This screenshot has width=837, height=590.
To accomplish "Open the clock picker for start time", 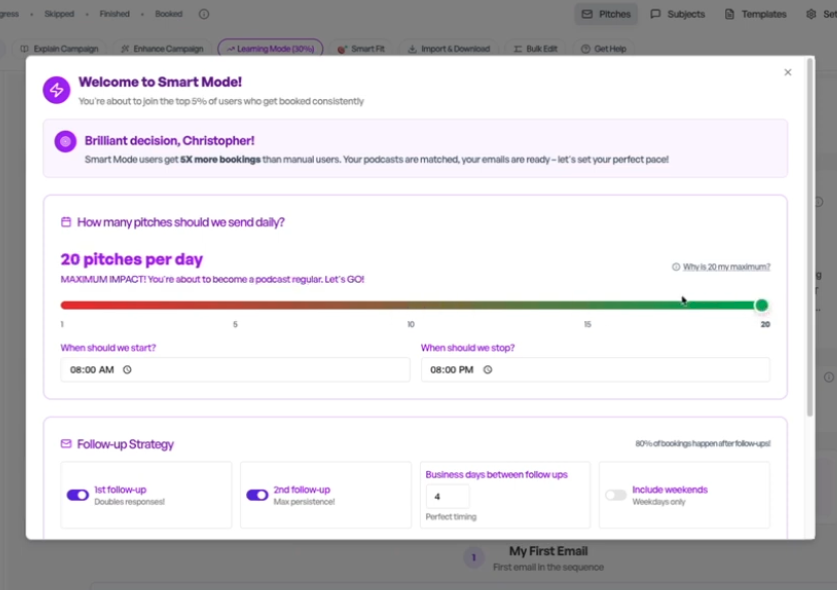I will [x=127, y=369].
